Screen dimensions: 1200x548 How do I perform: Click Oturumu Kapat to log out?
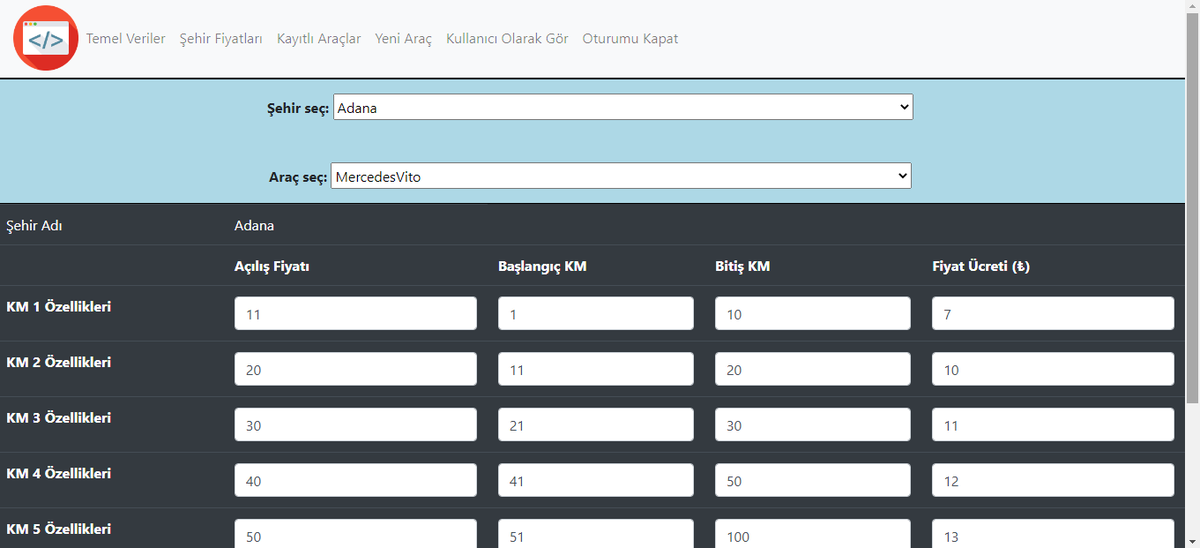630,39
